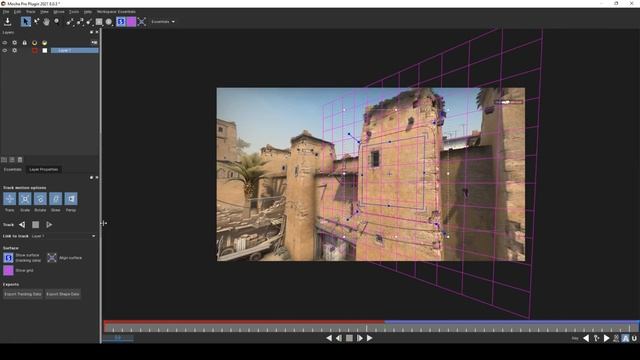Click the Save to host download icon
The width and height of the screenshot is (640, 360).
[x=7, y=22]
